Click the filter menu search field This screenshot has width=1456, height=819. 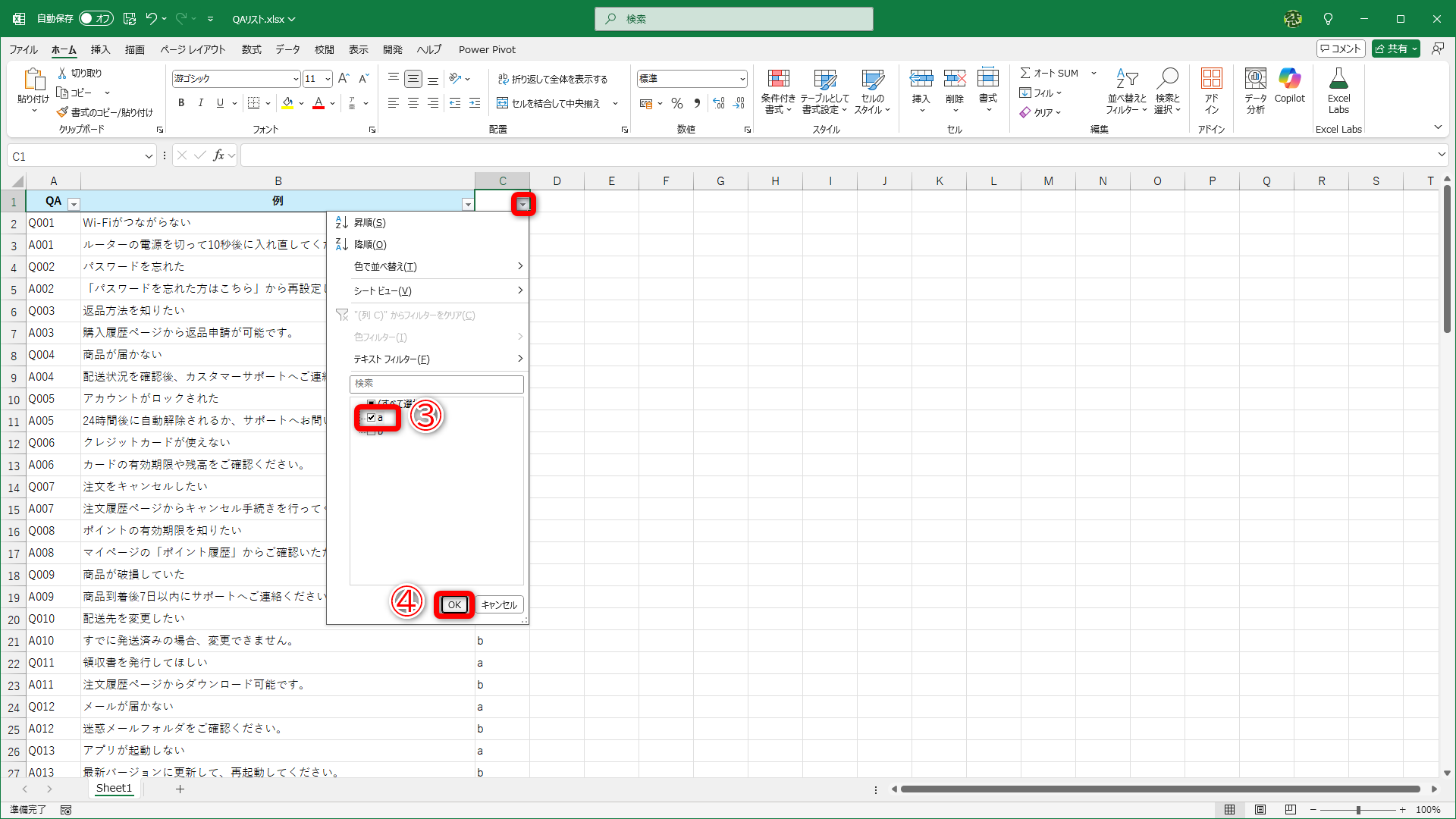click(436, 384)
